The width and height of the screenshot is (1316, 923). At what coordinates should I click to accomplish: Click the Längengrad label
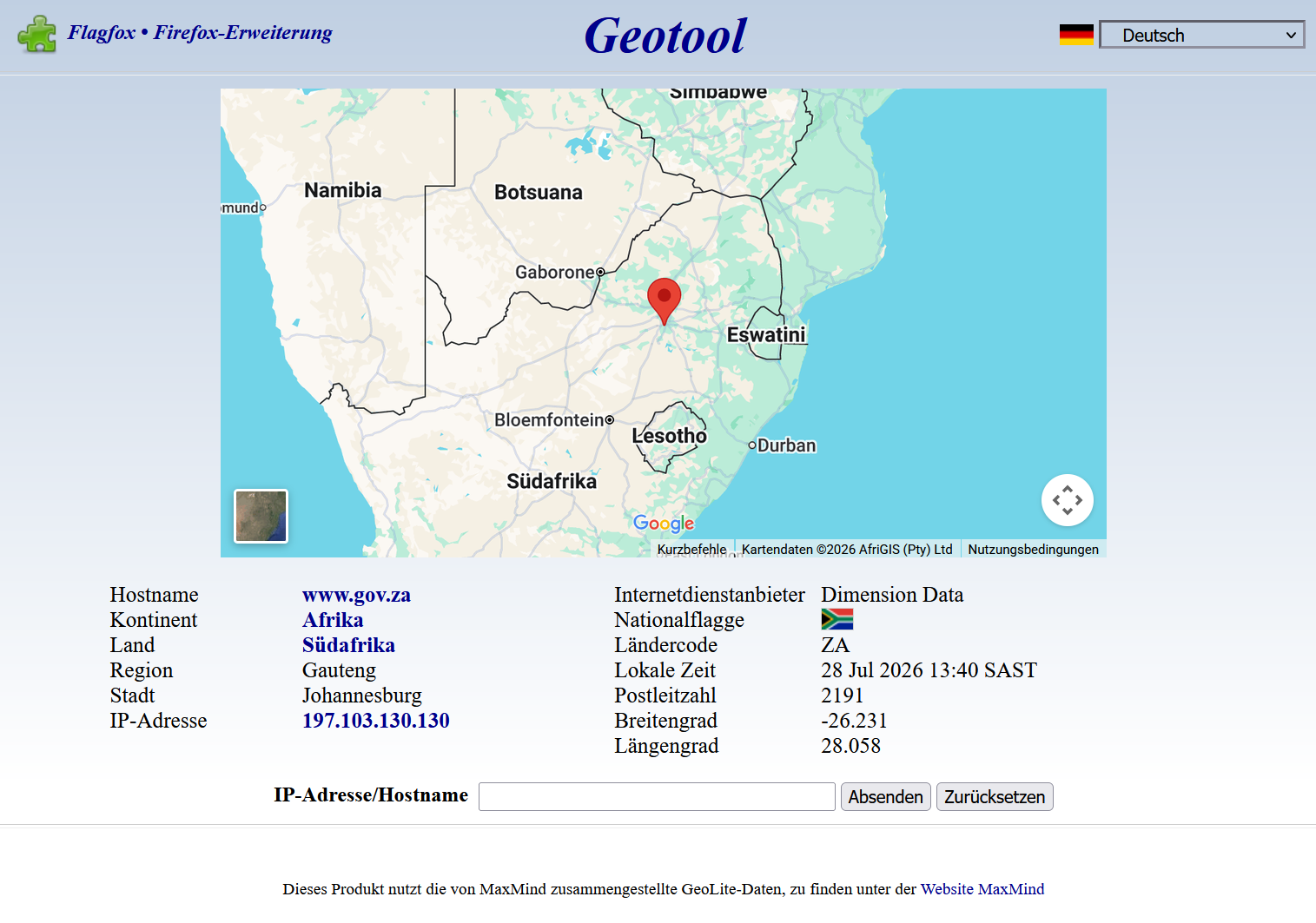[x=666, y=746]
